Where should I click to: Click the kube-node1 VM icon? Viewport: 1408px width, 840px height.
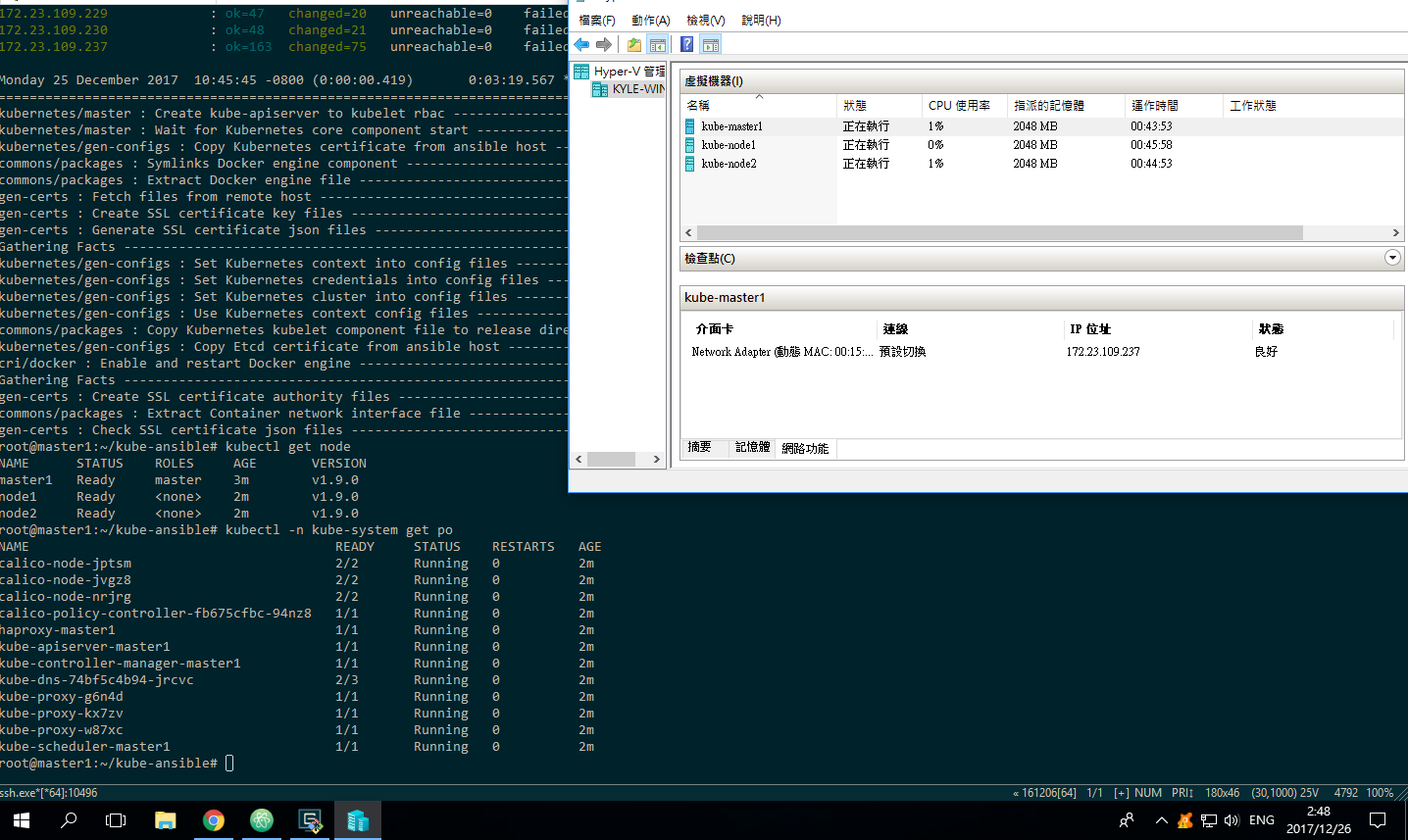click(x=690, y=145)
